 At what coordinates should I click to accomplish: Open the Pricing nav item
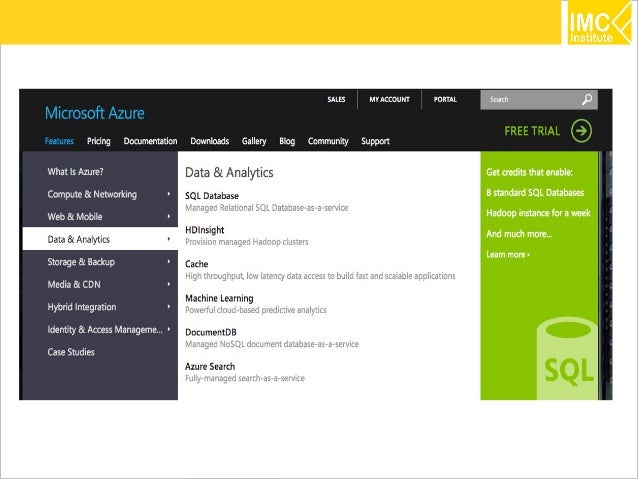coord(98,141)
